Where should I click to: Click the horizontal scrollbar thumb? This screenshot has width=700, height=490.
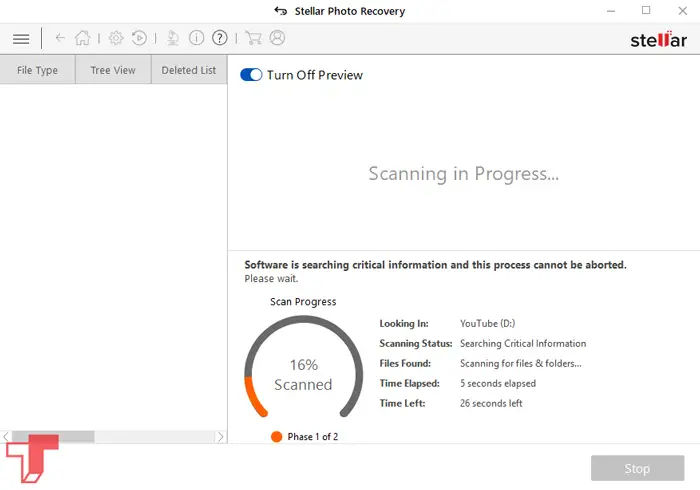point(53,436)
